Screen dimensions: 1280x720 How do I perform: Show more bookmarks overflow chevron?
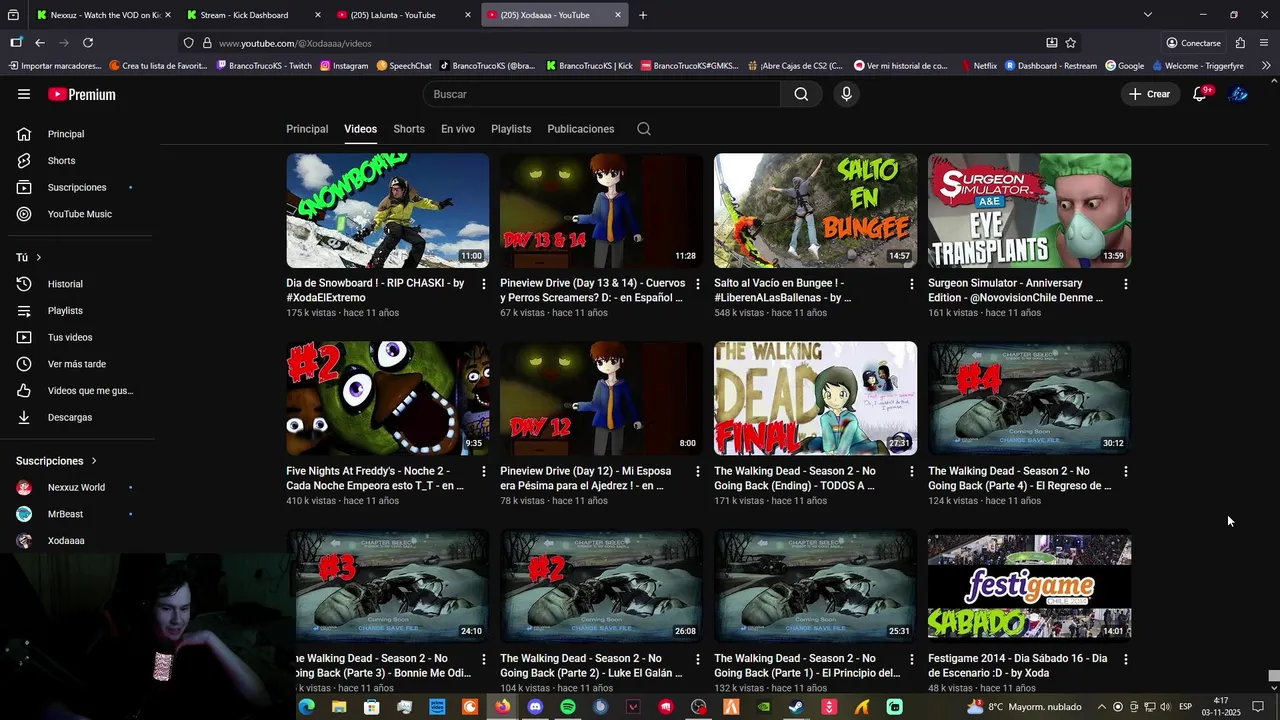(x=1266, y=66)
